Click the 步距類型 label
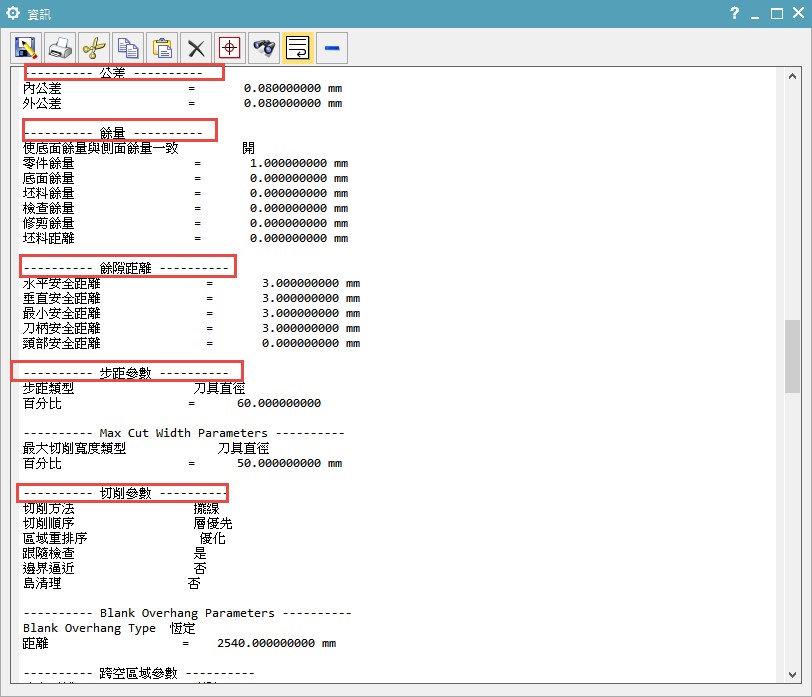This screenshot has width=812, height=697. (x=49, y=388)
